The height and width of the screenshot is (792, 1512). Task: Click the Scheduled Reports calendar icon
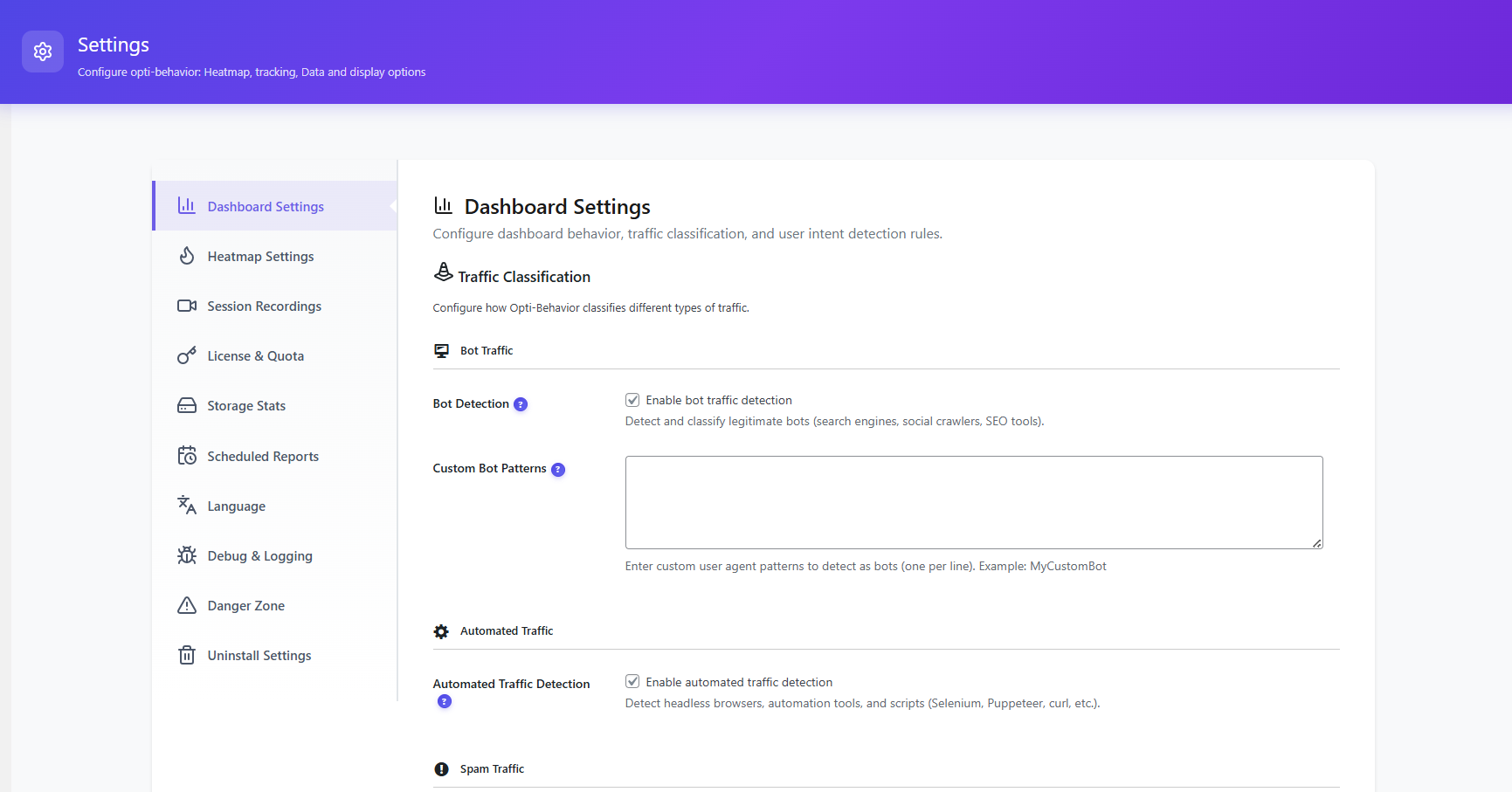point(187,455)
